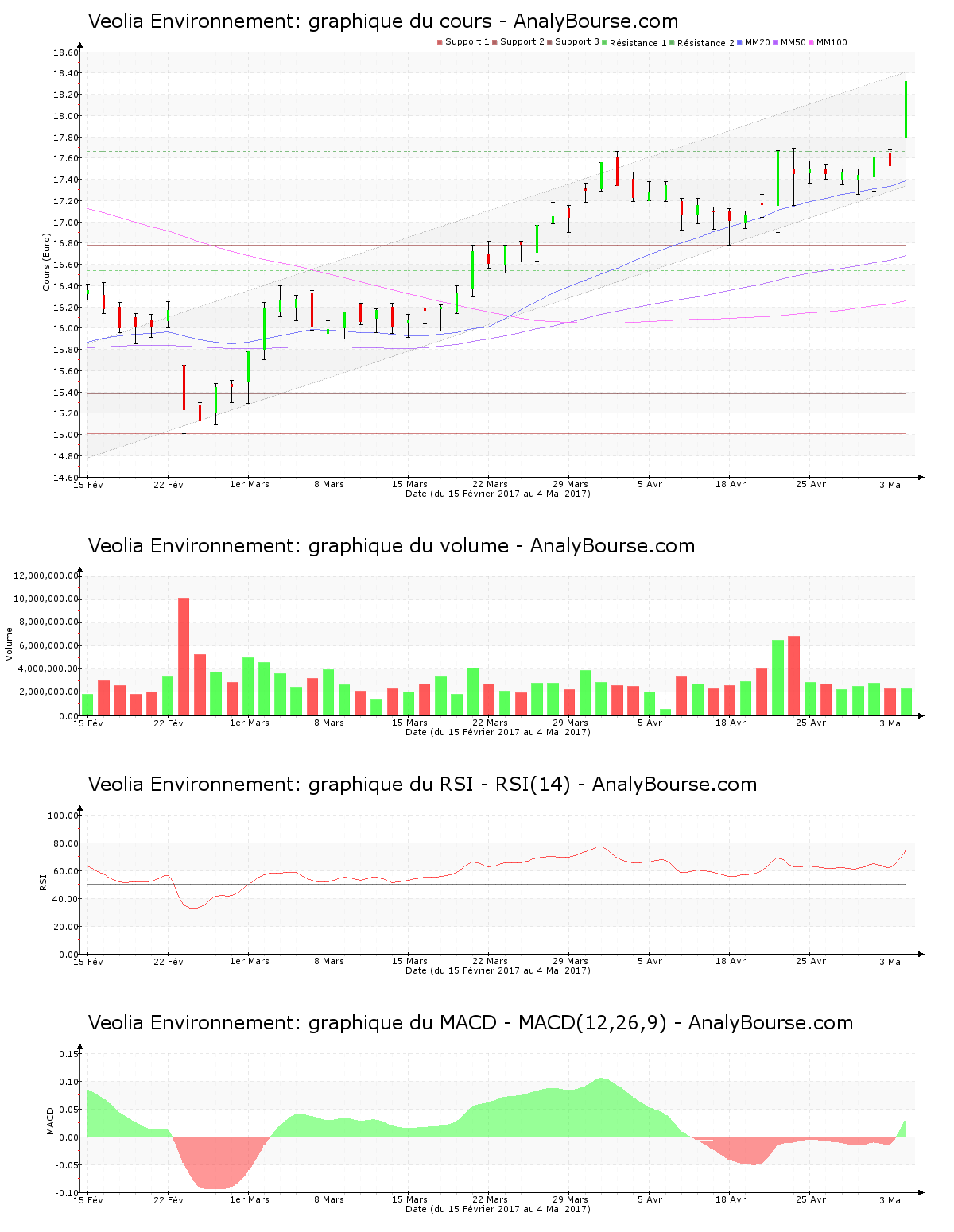Click the '18 Avr' label under the MACD chart
Image resolution: width=954 pixels, height=1232 pixels.
pyautogui.click(x=731, y=1199)
